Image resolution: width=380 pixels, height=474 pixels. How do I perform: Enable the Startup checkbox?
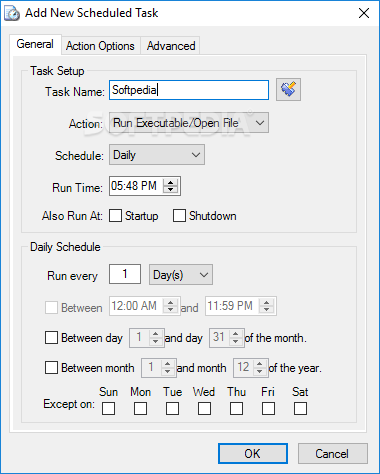(115, 215)
